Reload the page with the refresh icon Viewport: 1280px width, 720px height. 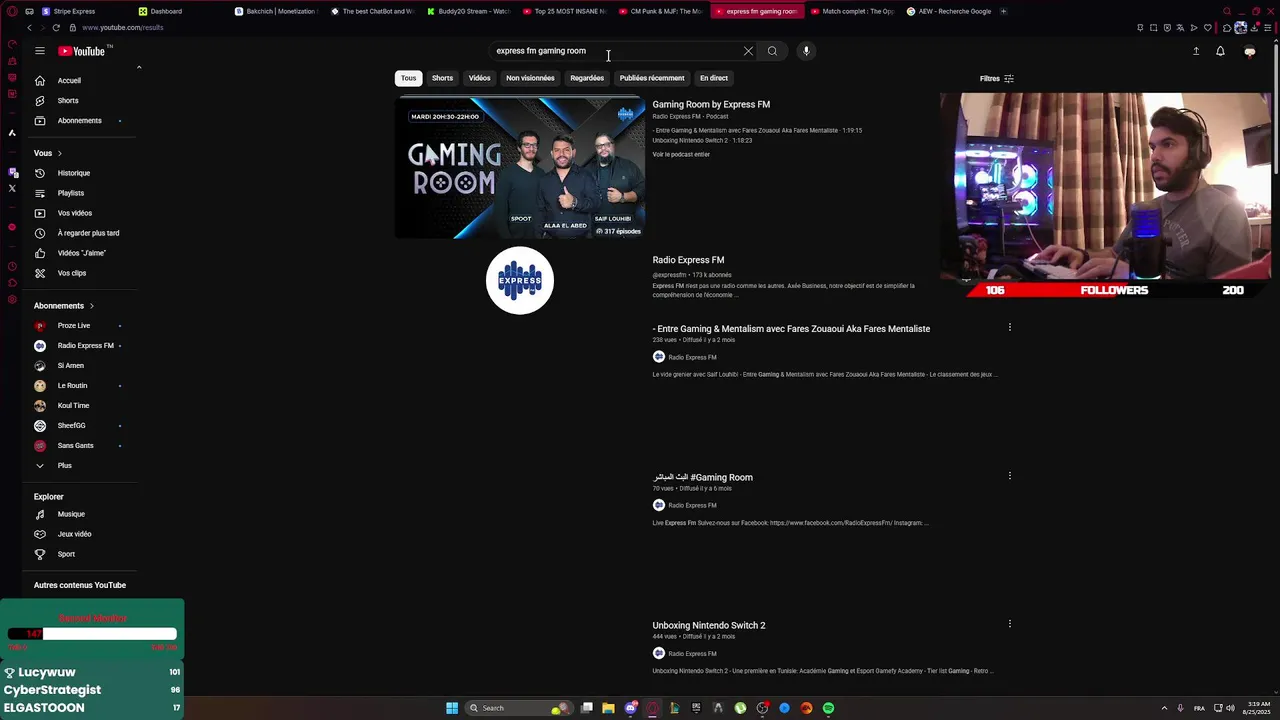tap(56, 27)
